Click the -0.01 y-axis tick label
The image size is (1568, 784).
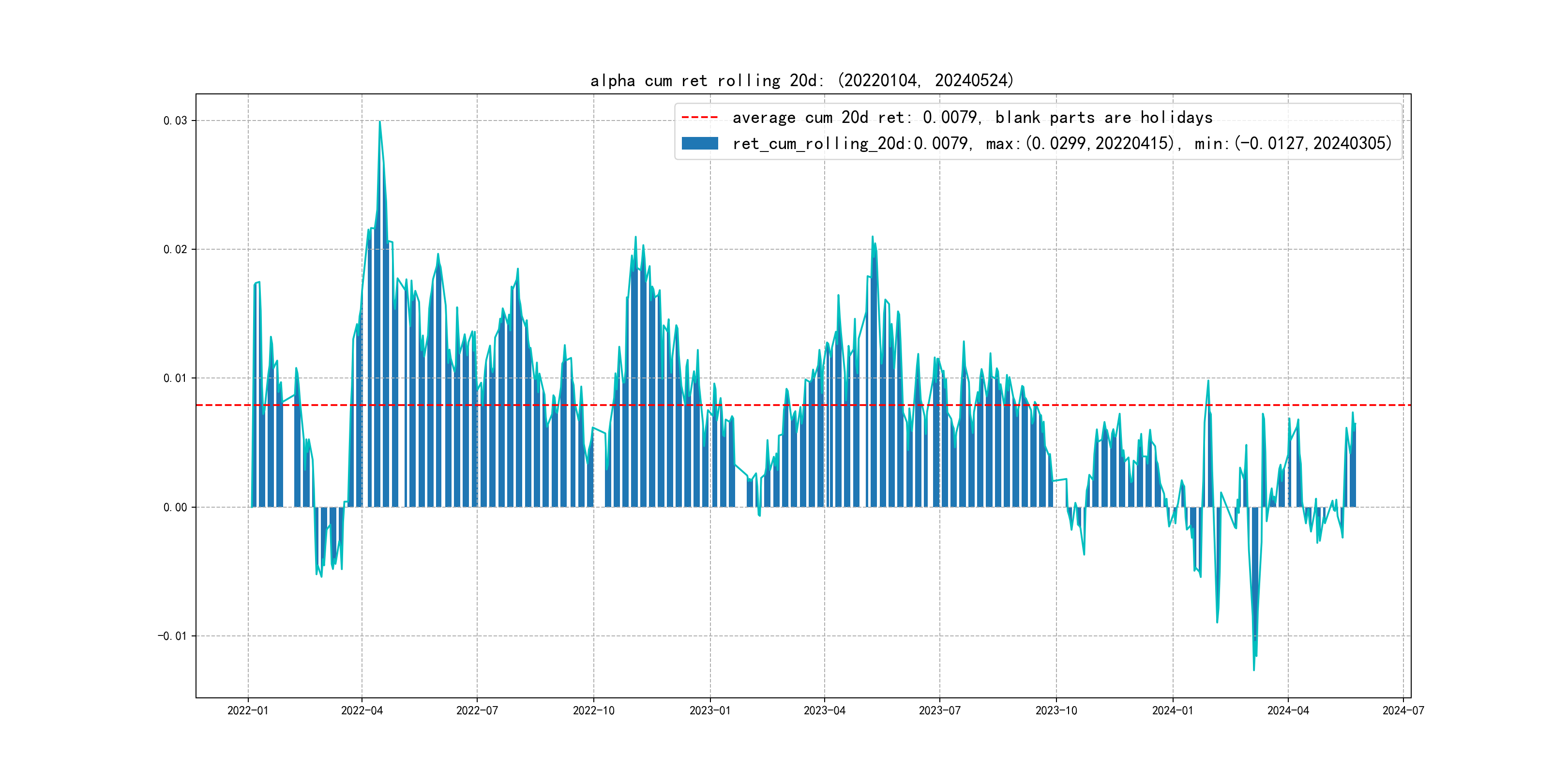point(172,636)
